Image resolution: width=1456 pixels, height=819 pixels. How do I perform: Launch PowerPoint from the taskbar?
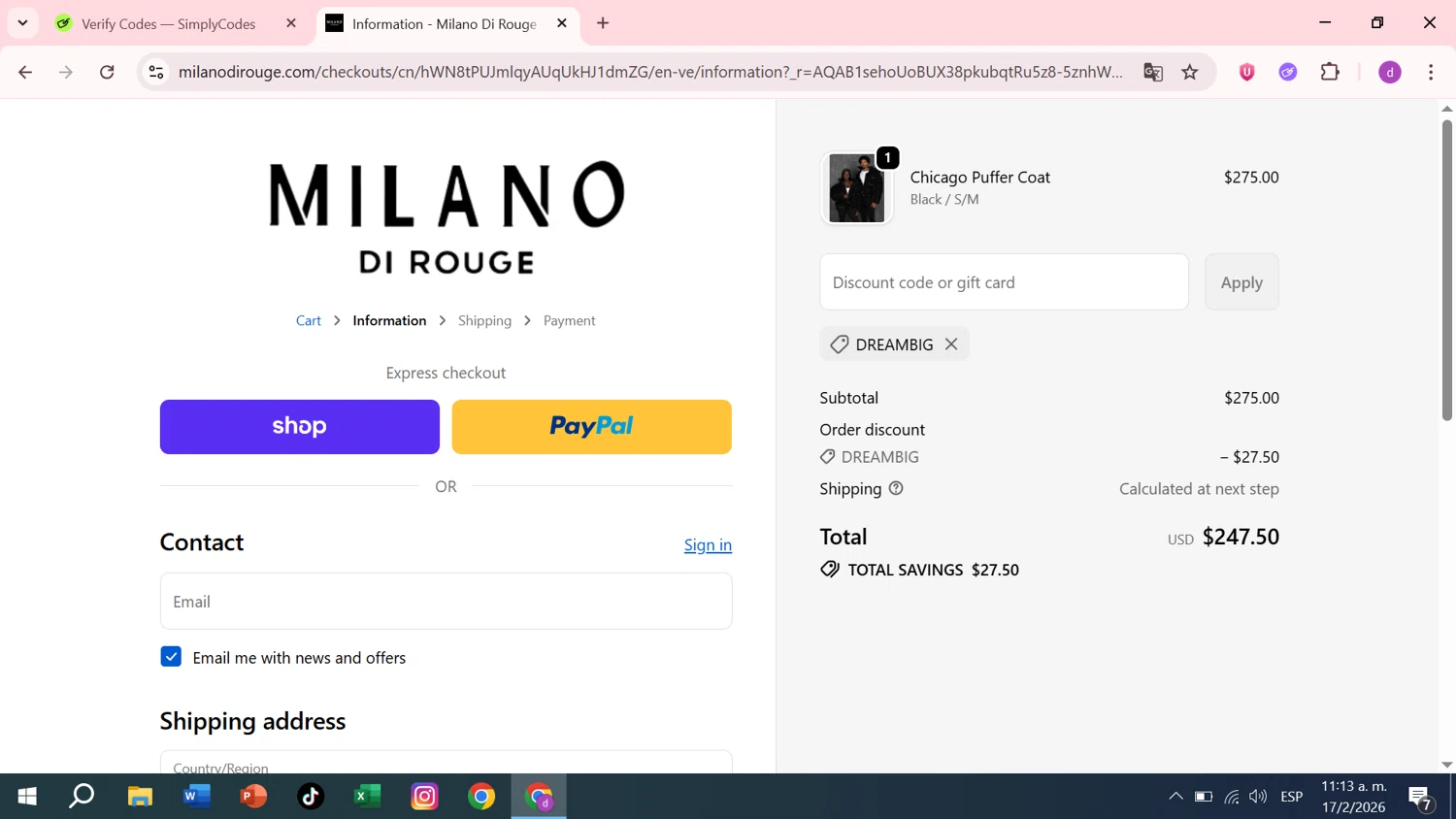(x=253, y=797)
